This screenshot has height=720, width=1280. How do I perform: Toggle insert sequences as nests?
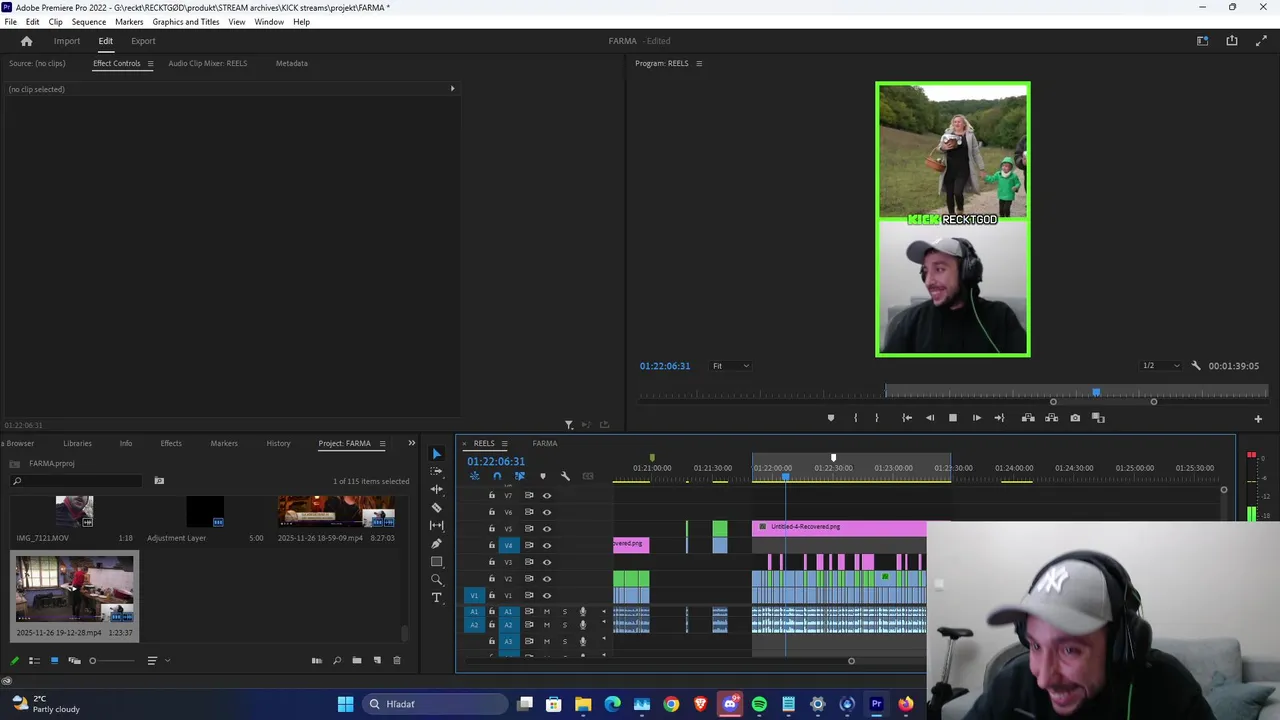click(x=474, y=476)
